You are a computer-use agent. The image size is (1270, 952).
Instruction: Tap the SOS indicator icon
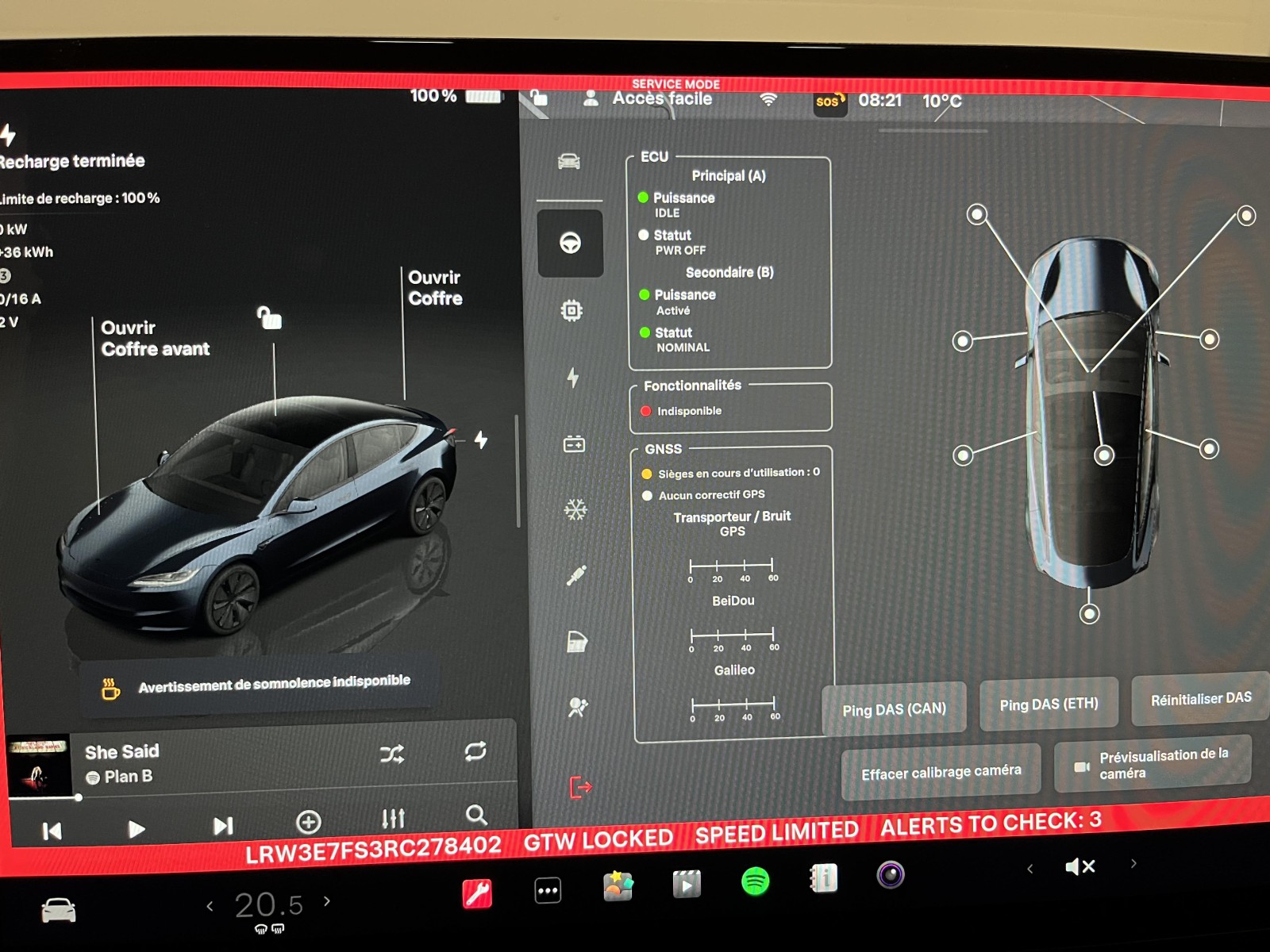(830, 102)
